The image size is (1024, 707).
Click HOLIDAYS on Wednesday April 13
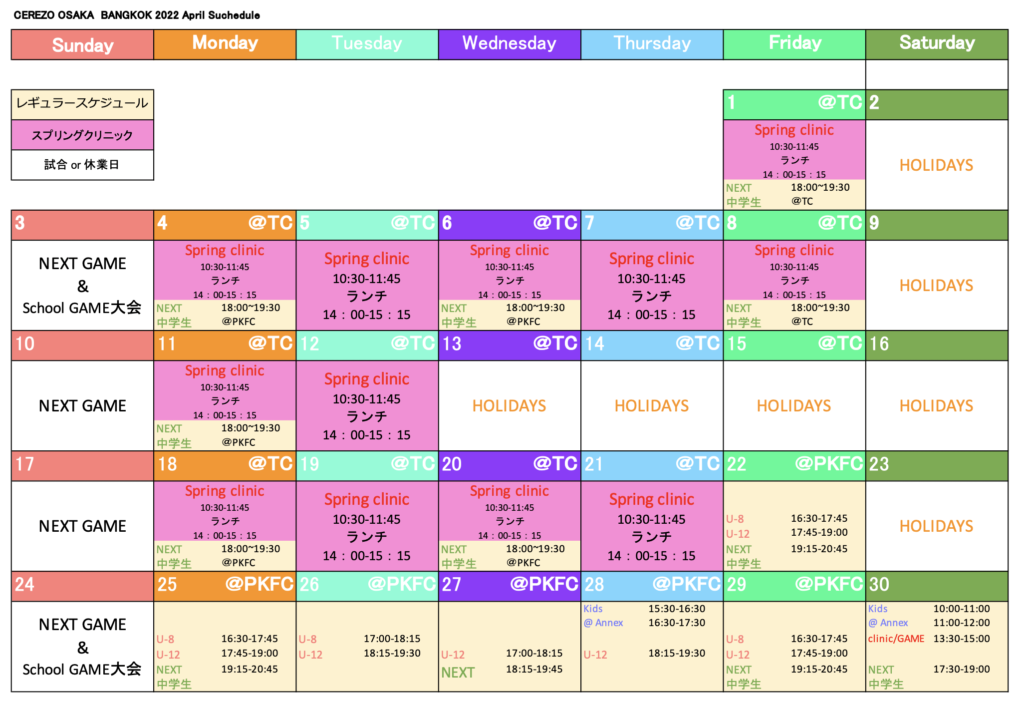point(509,406)
